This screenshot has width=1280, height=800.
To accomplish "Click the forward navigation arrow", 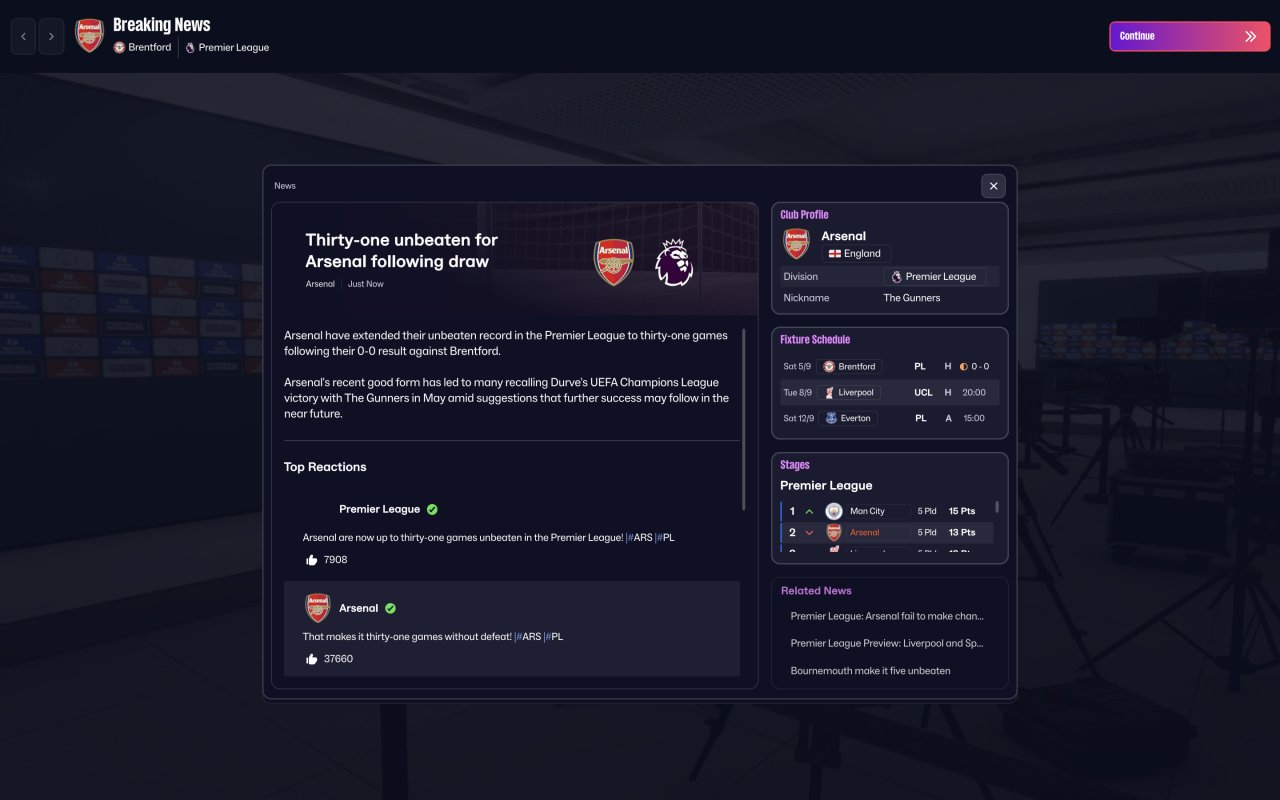I will point(52,37).
